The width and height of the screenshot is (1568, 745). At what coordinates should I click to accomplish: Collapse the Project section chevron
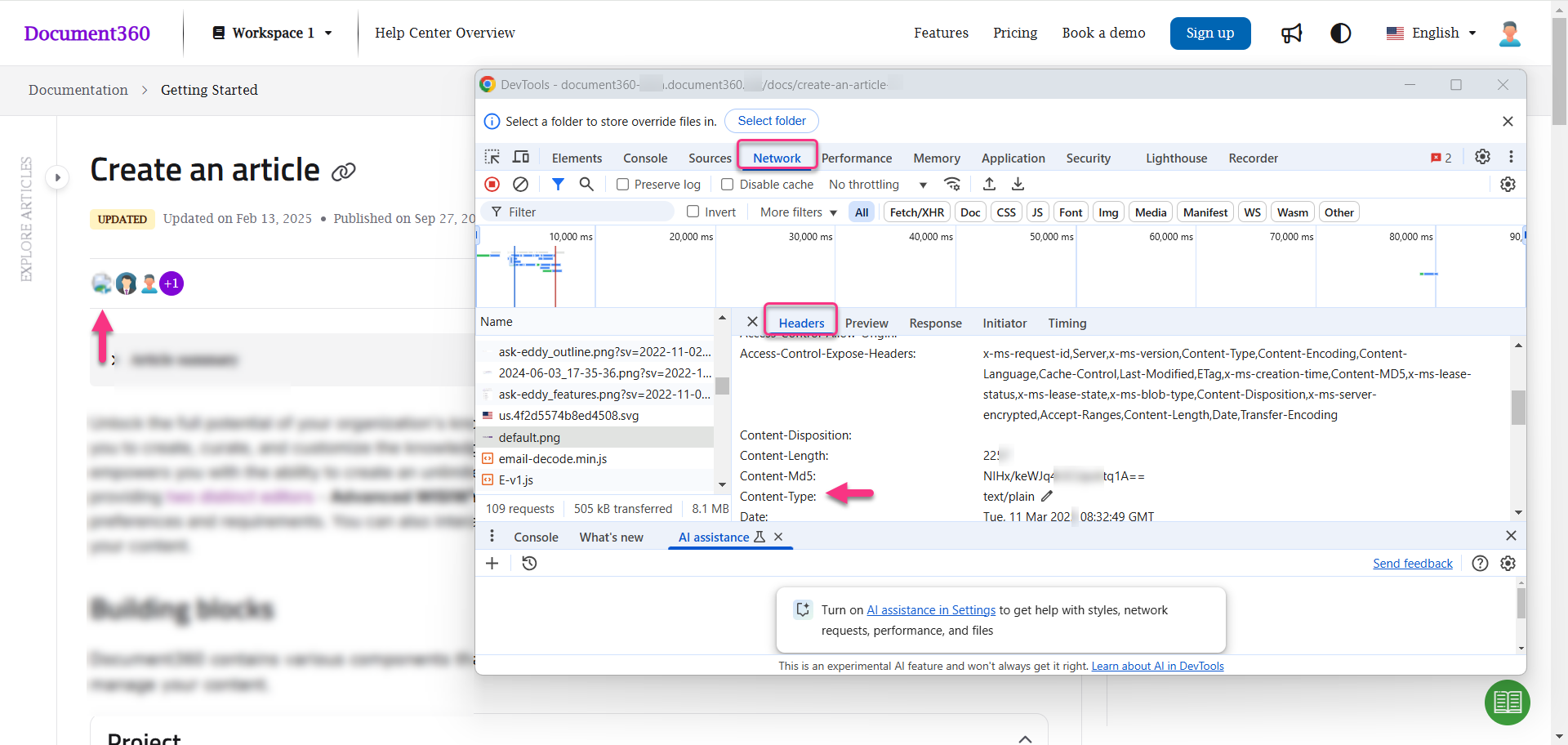(x=1025, y=738)
